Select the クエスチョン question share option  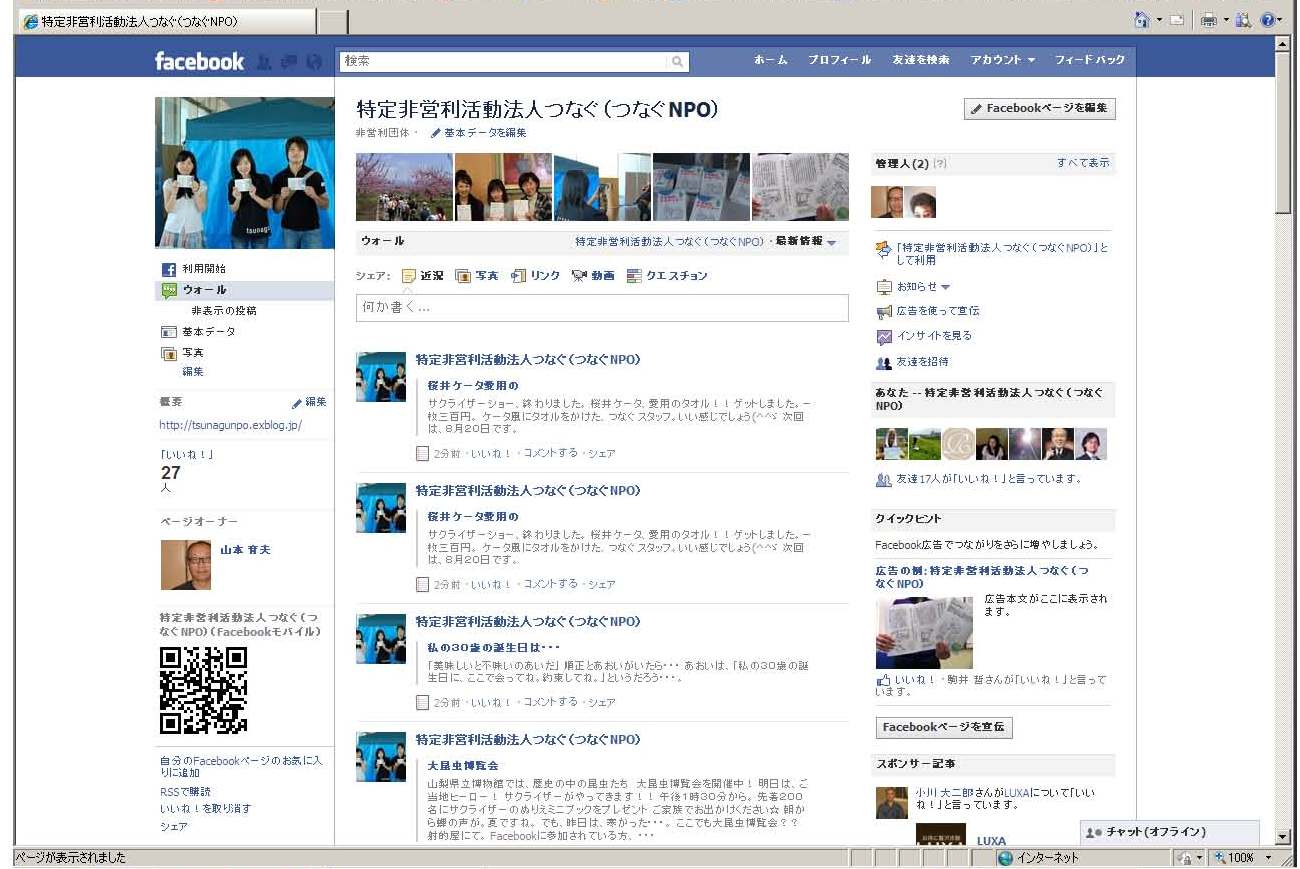click(667, 276)
